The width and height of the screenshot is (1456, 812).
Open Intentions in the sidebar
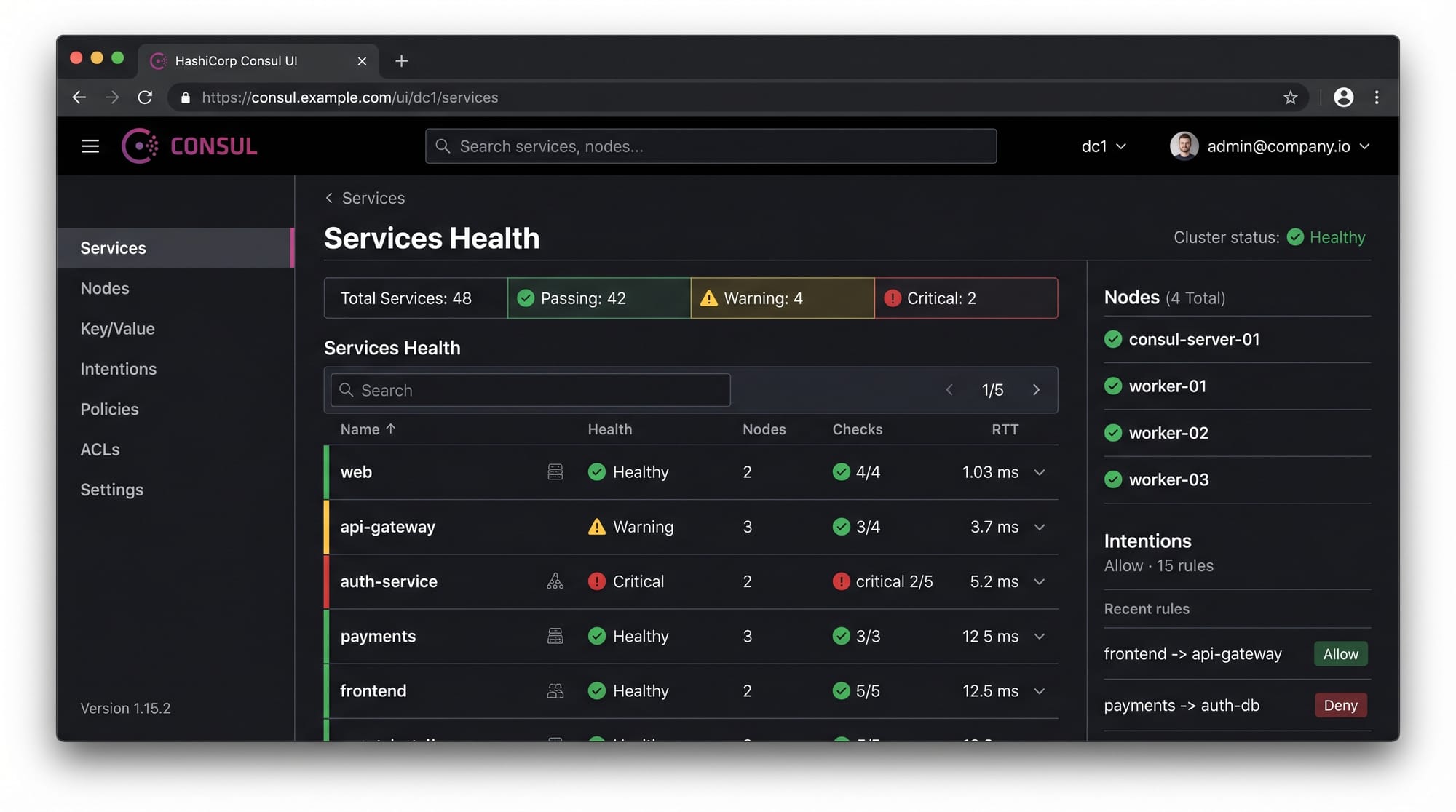coord(119,369)
